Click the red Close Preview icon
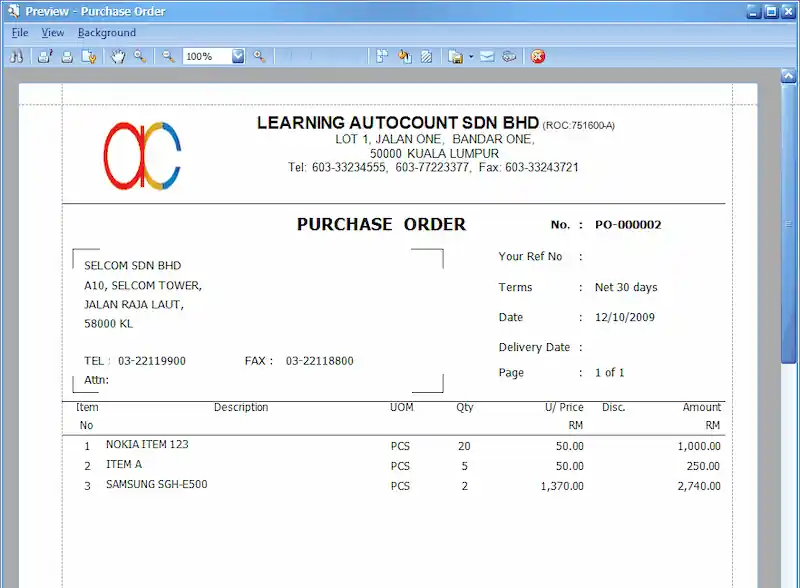Screen dimensions: 800x588 (538, 56)
